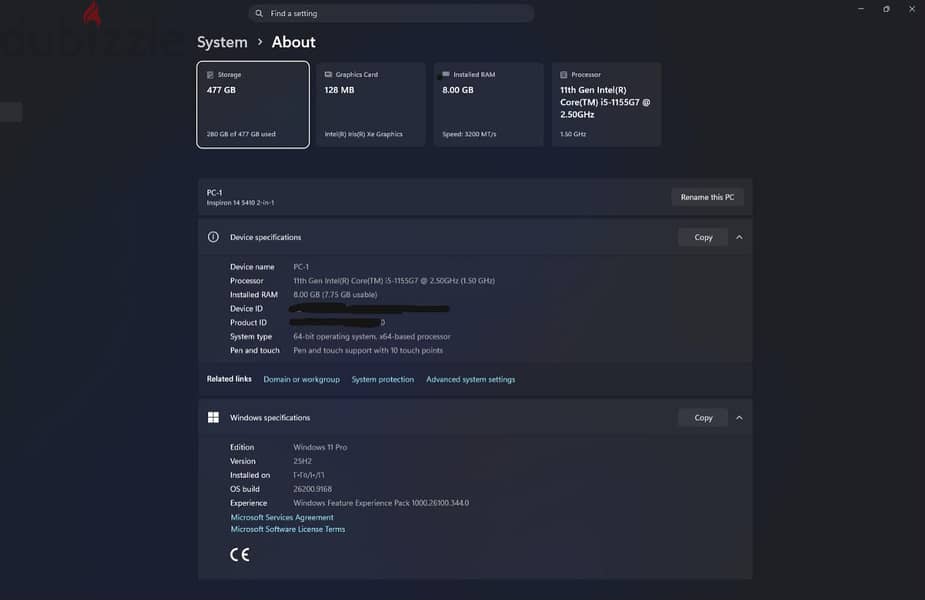Select the OS build '26200.9168' value
Screen dimensions: 925x600
pos(313,489)
